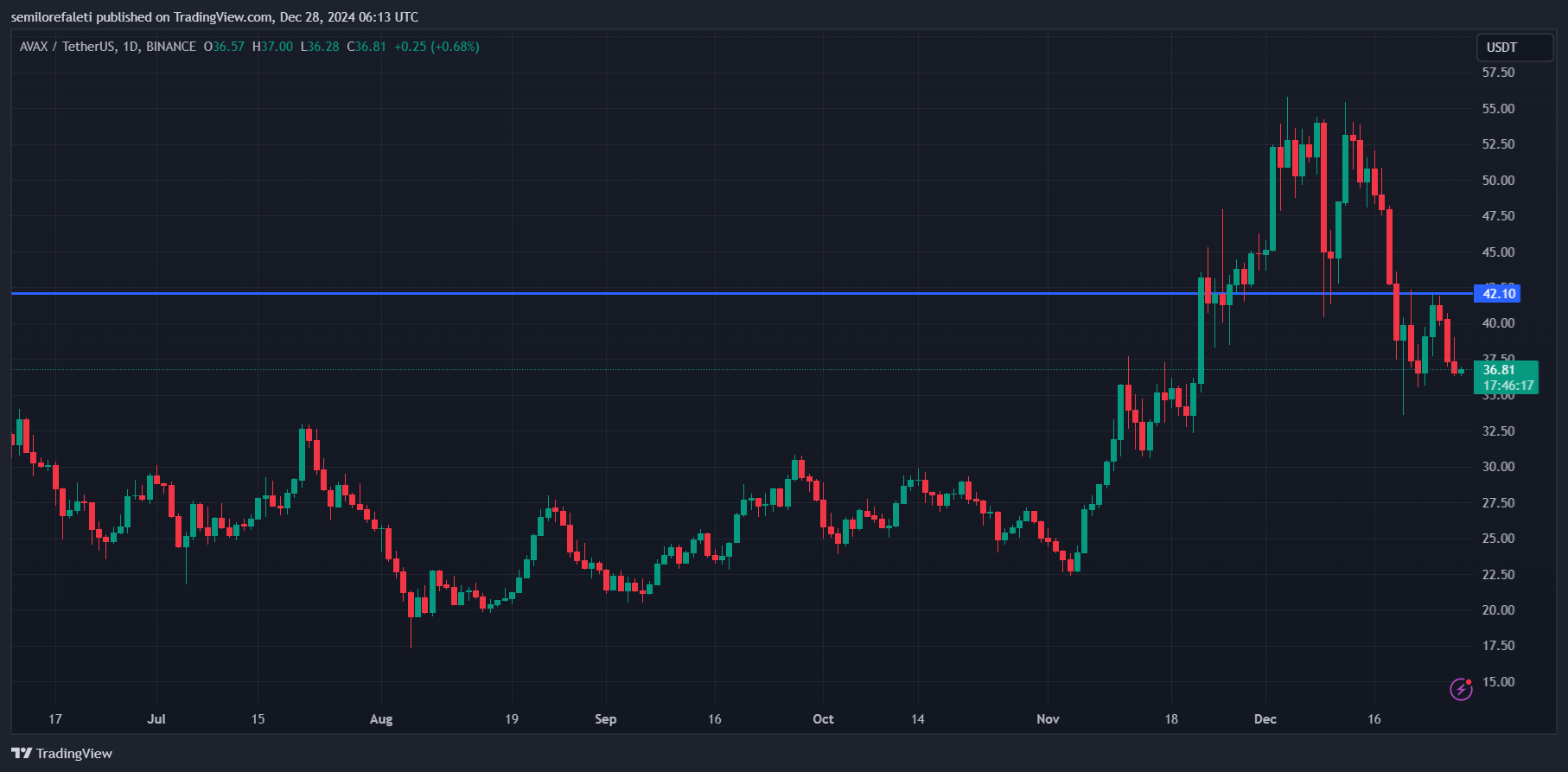Click the +0.25 (+0.68%) change value
1568x772 pixels.
(x=437, y=47)
